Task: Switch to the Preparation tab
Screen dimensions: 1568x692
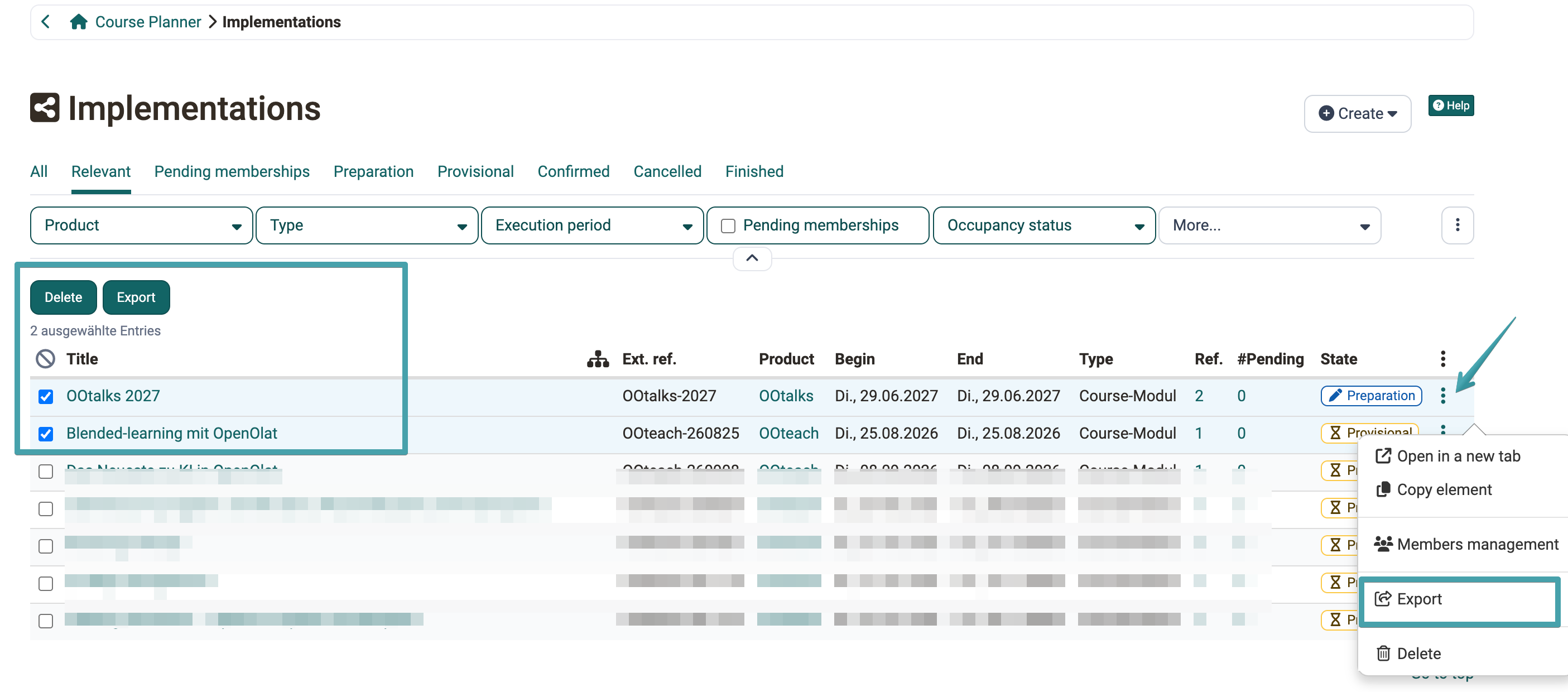Action: [x=374, y=172]
